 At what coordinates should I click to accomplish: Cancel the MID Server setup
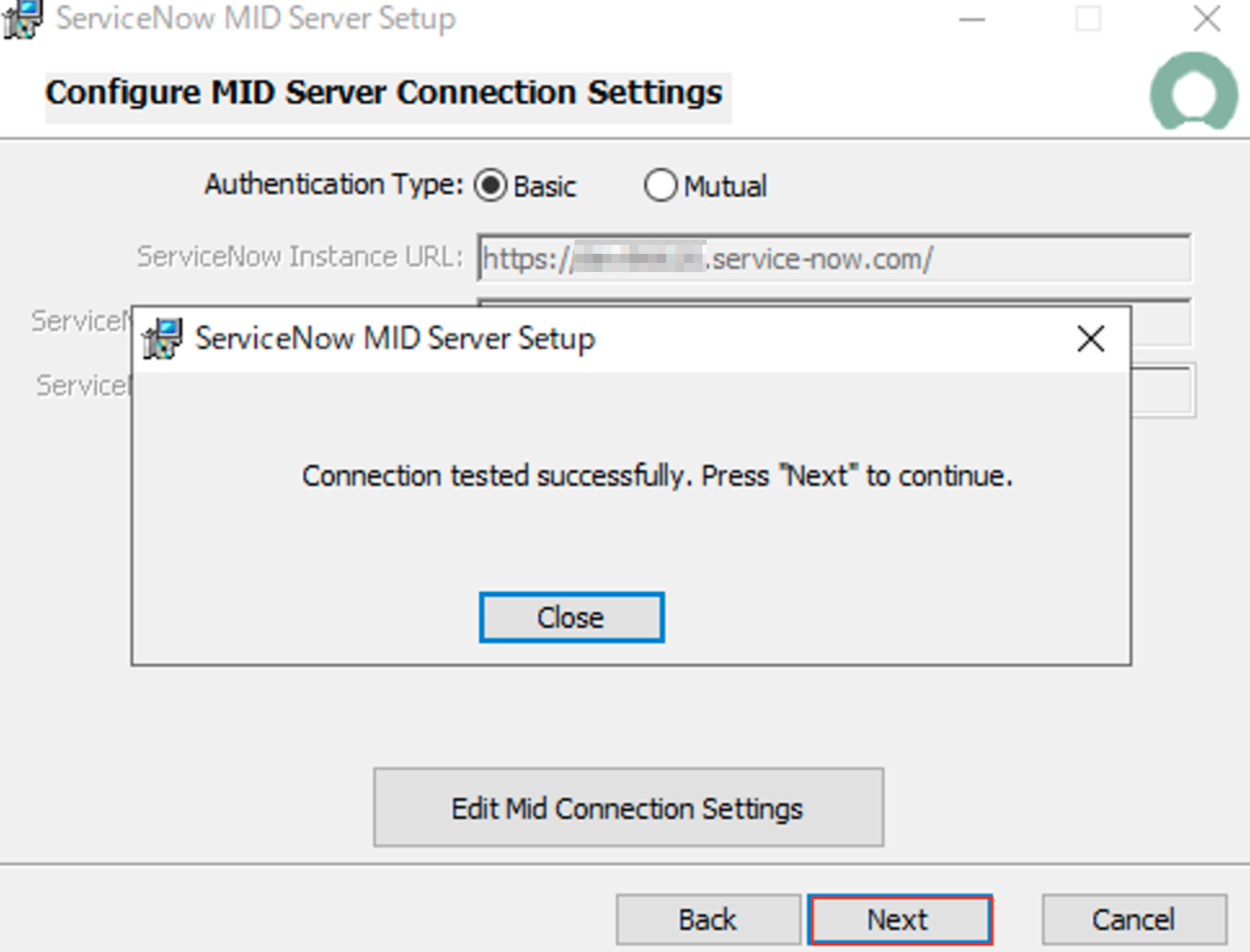[1132, 918]
